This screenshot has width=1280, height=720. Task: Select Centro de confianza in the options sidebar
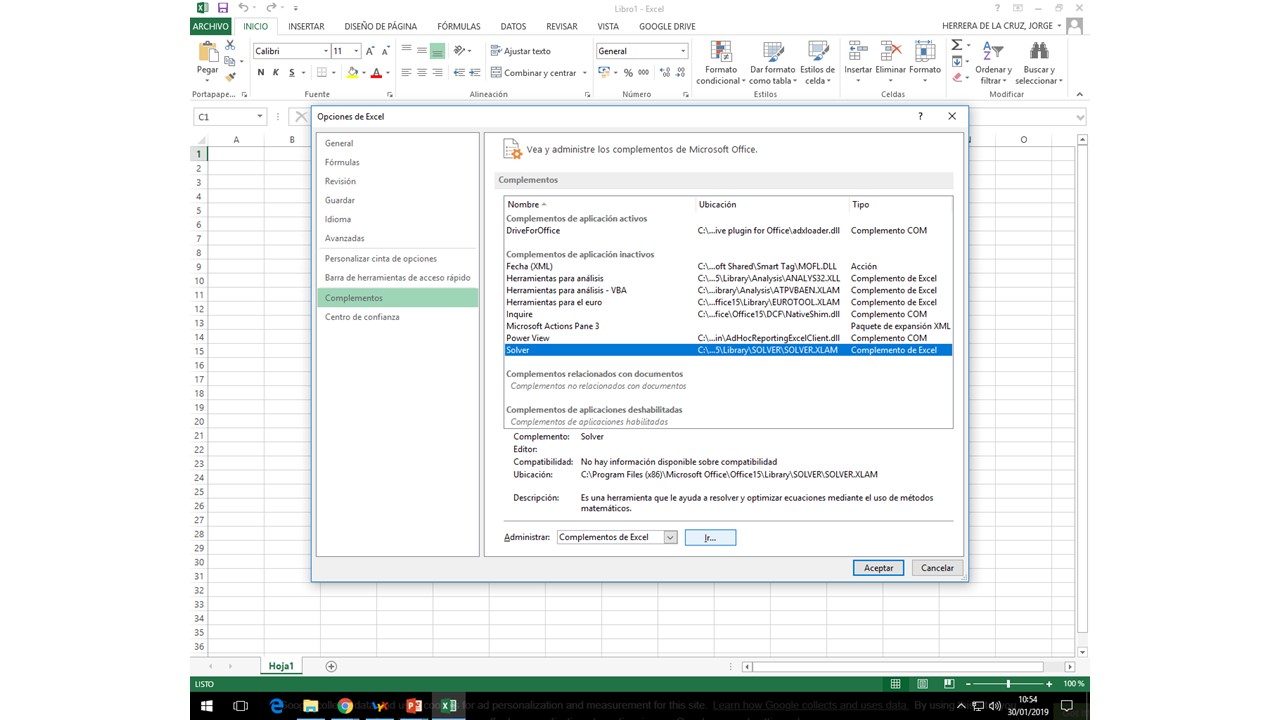[362, 317]
